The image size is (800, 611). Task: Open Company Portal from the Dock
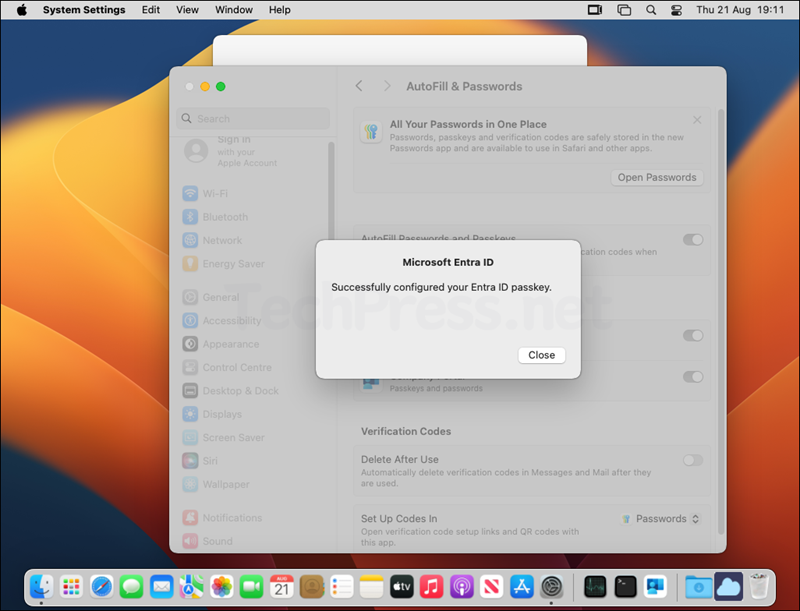pos(655,587)
